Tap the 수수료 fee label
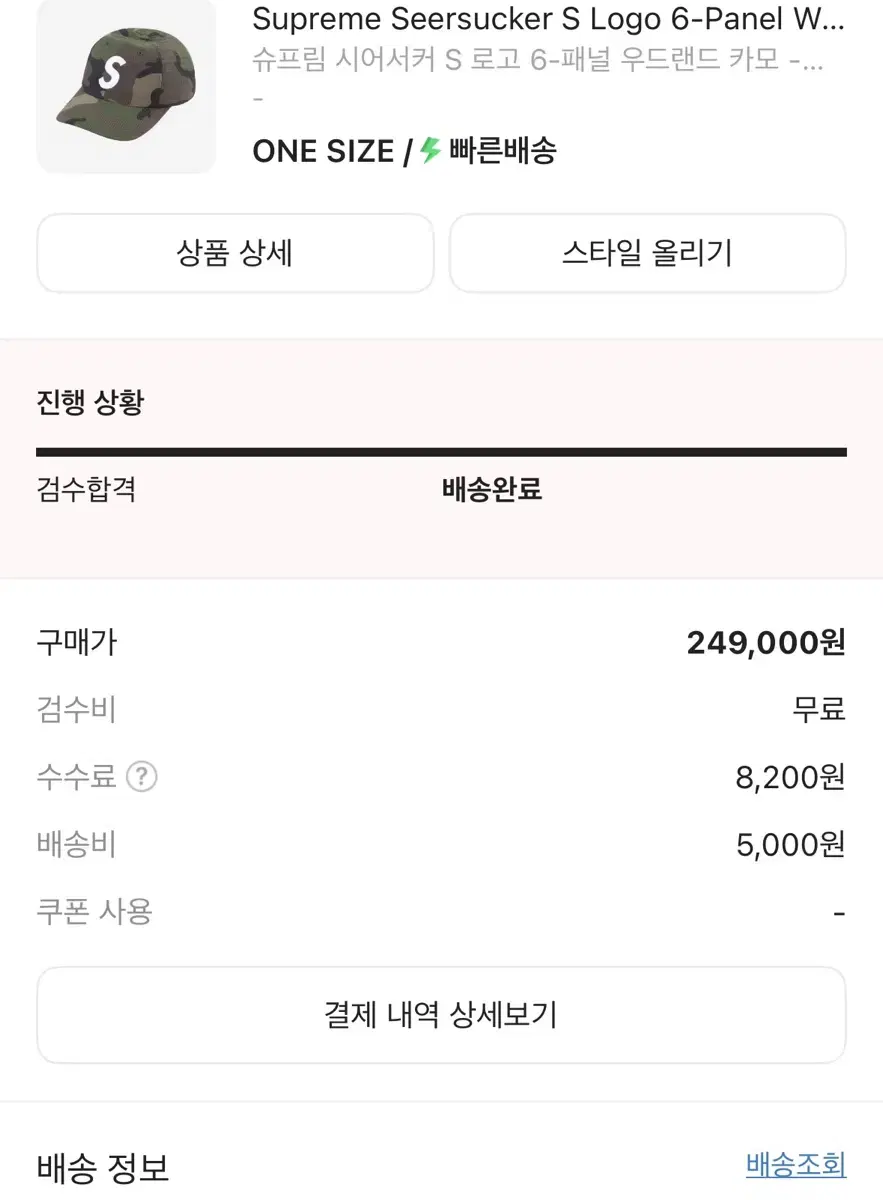Image resolution: width=883 pixels, height=1200 pixels. (x=77, y=777)
